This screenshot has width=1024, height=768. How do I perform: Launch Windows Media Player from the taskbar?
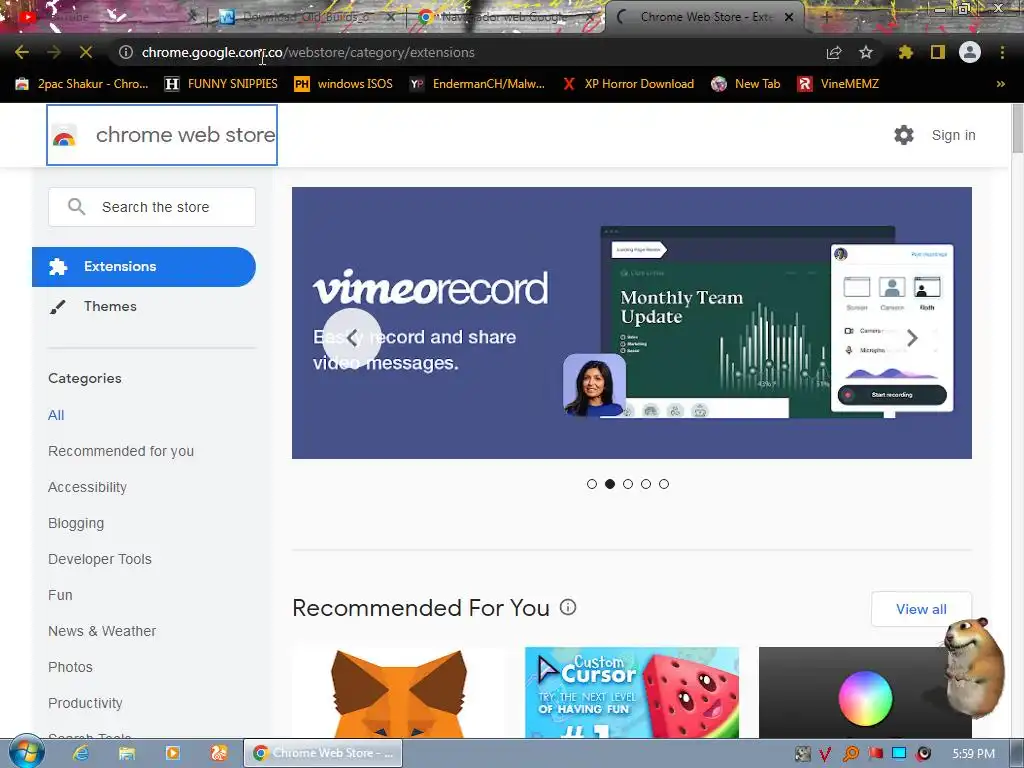point(172,753)
